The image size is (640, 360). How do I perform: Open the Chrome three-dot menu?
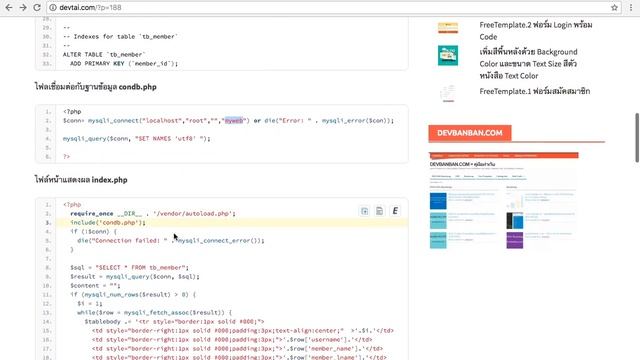click(x=631, y=7)
